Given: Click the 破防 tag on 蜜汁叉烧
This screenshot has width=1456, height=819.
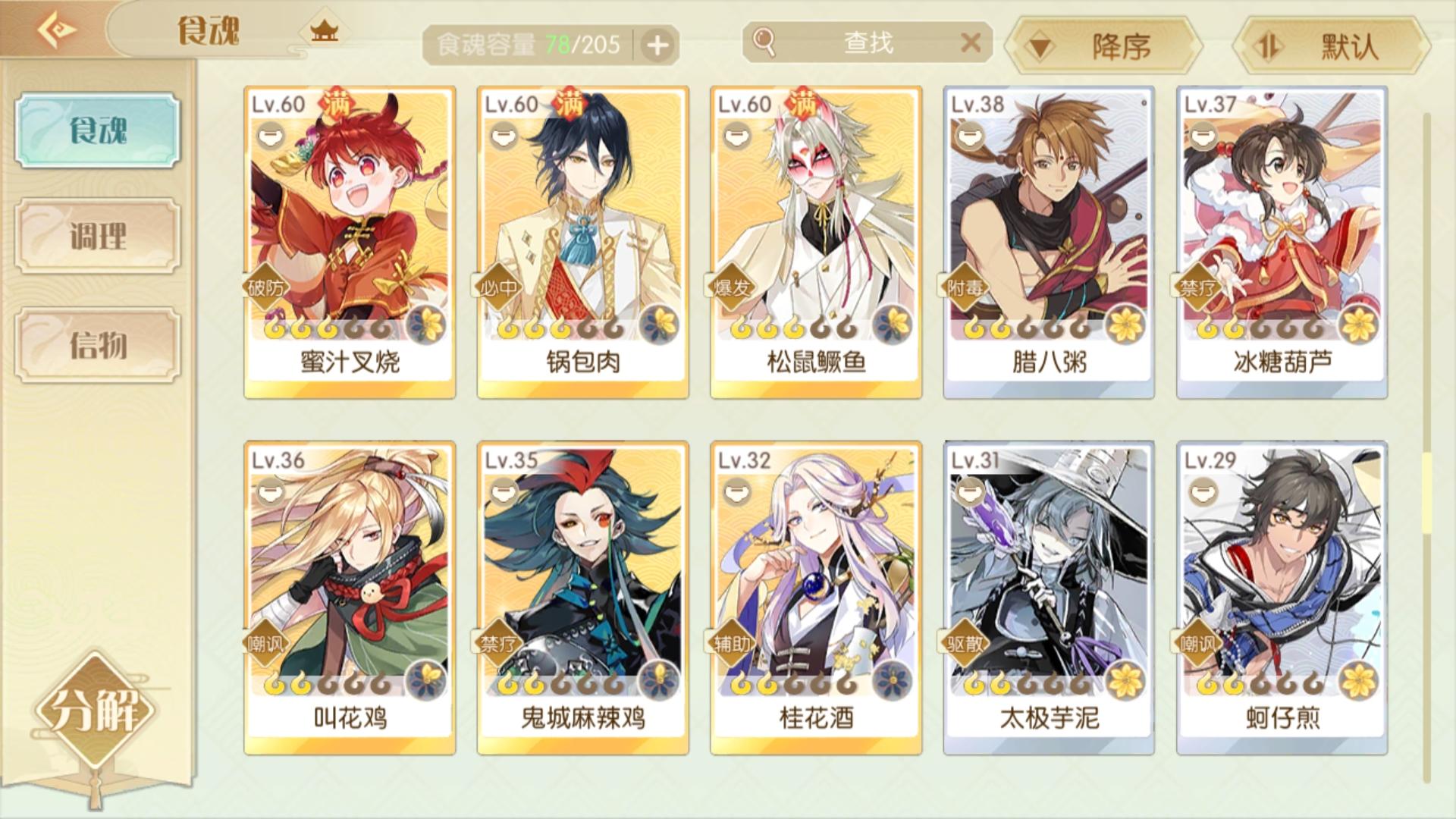Looking at the screenshot, I should (x=265, y=287).
